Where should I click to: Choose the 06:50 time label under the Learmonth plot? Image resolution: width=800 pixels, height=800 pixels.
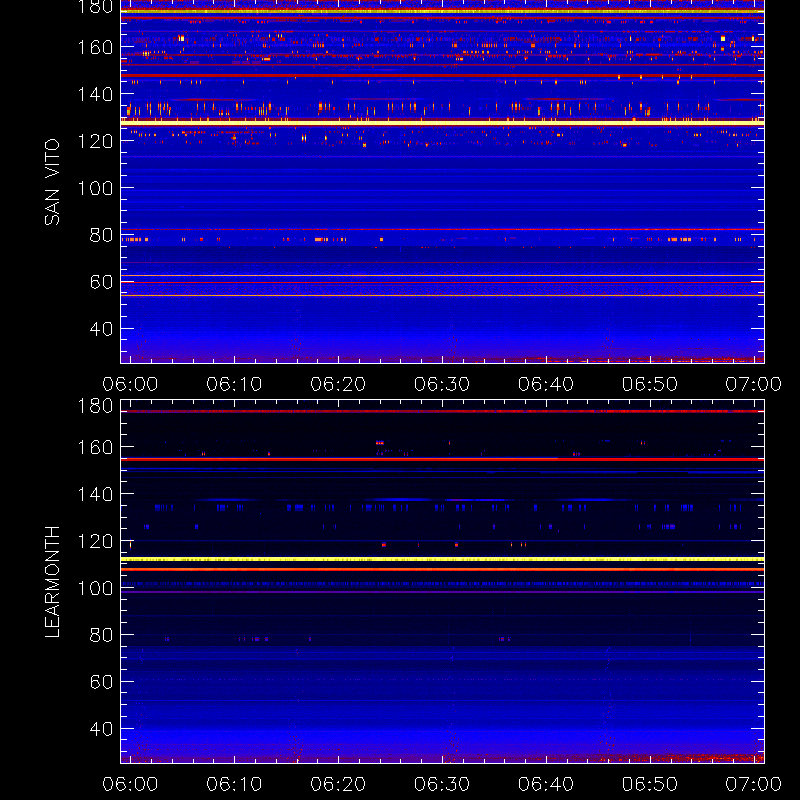click(x=649, y=784)
